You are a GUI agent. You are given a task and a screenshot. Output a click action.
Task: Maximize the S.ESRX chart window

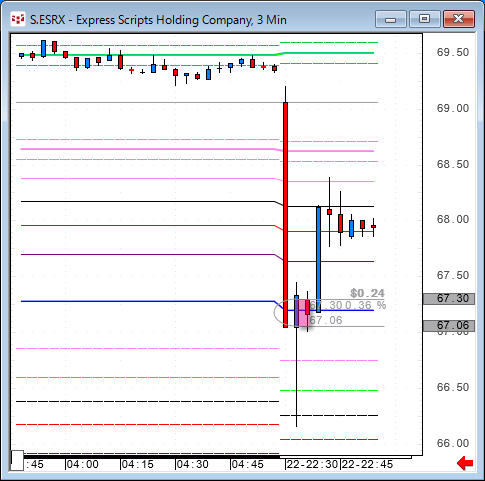point(424,19)
